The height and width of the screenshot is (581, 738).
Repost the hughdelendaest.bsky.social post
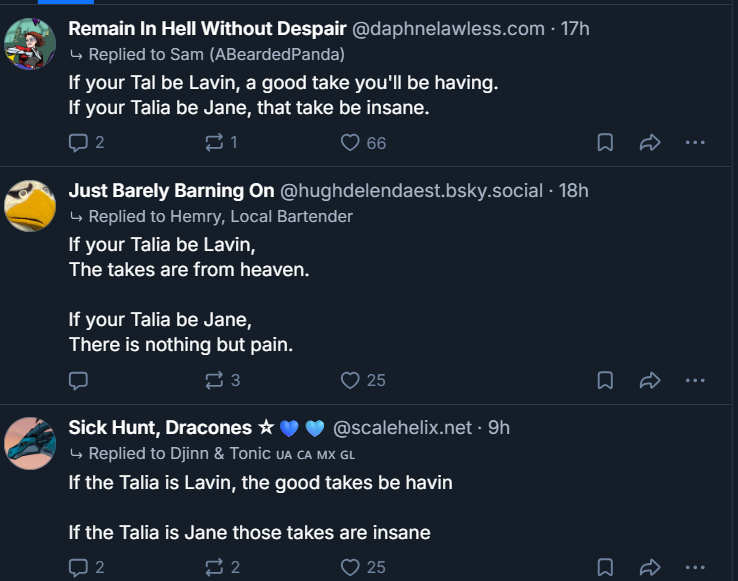pos(213,380)
